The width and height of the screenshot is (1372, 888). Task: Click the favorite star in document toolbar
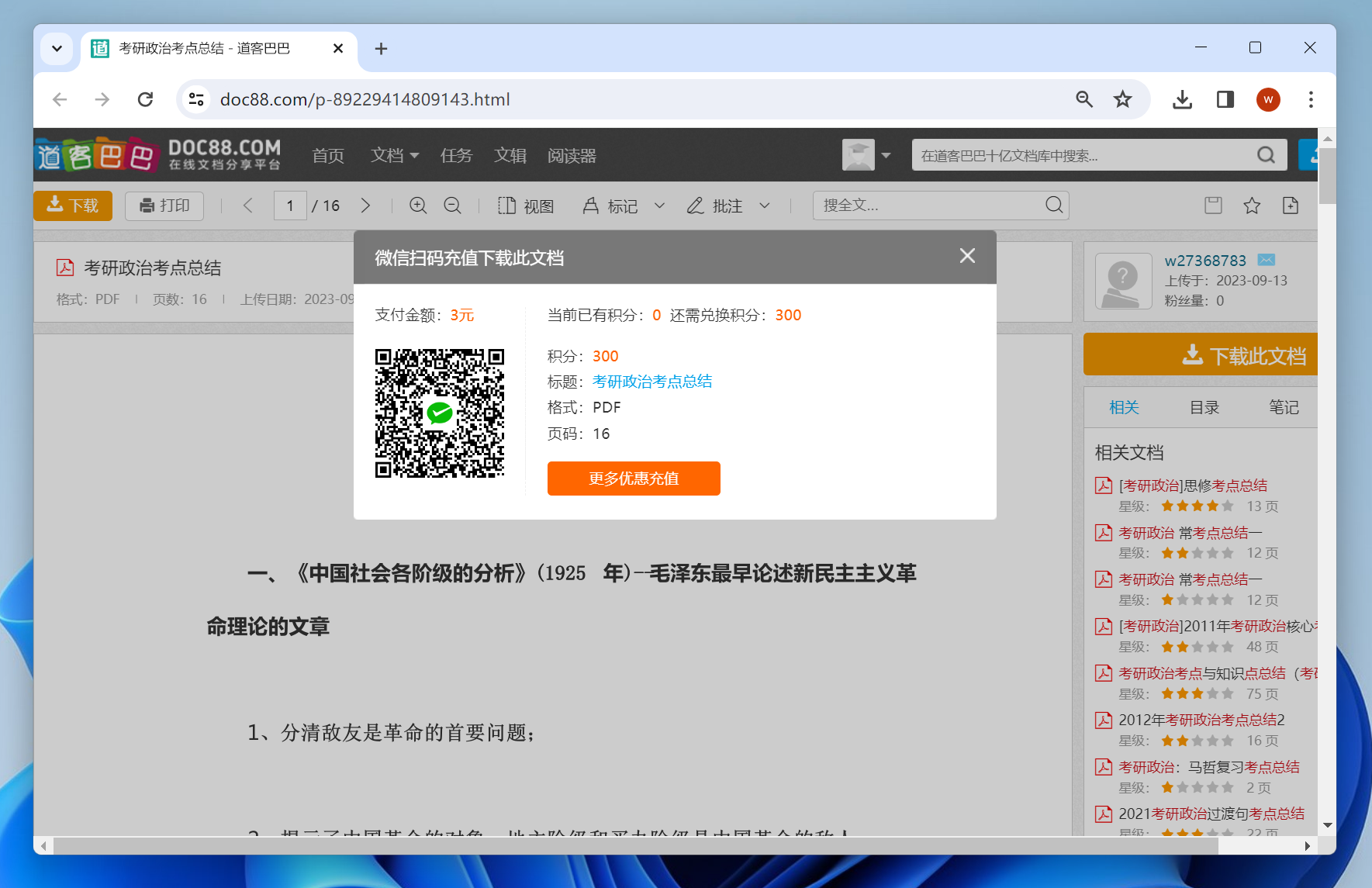click(x=1252, y=206)
